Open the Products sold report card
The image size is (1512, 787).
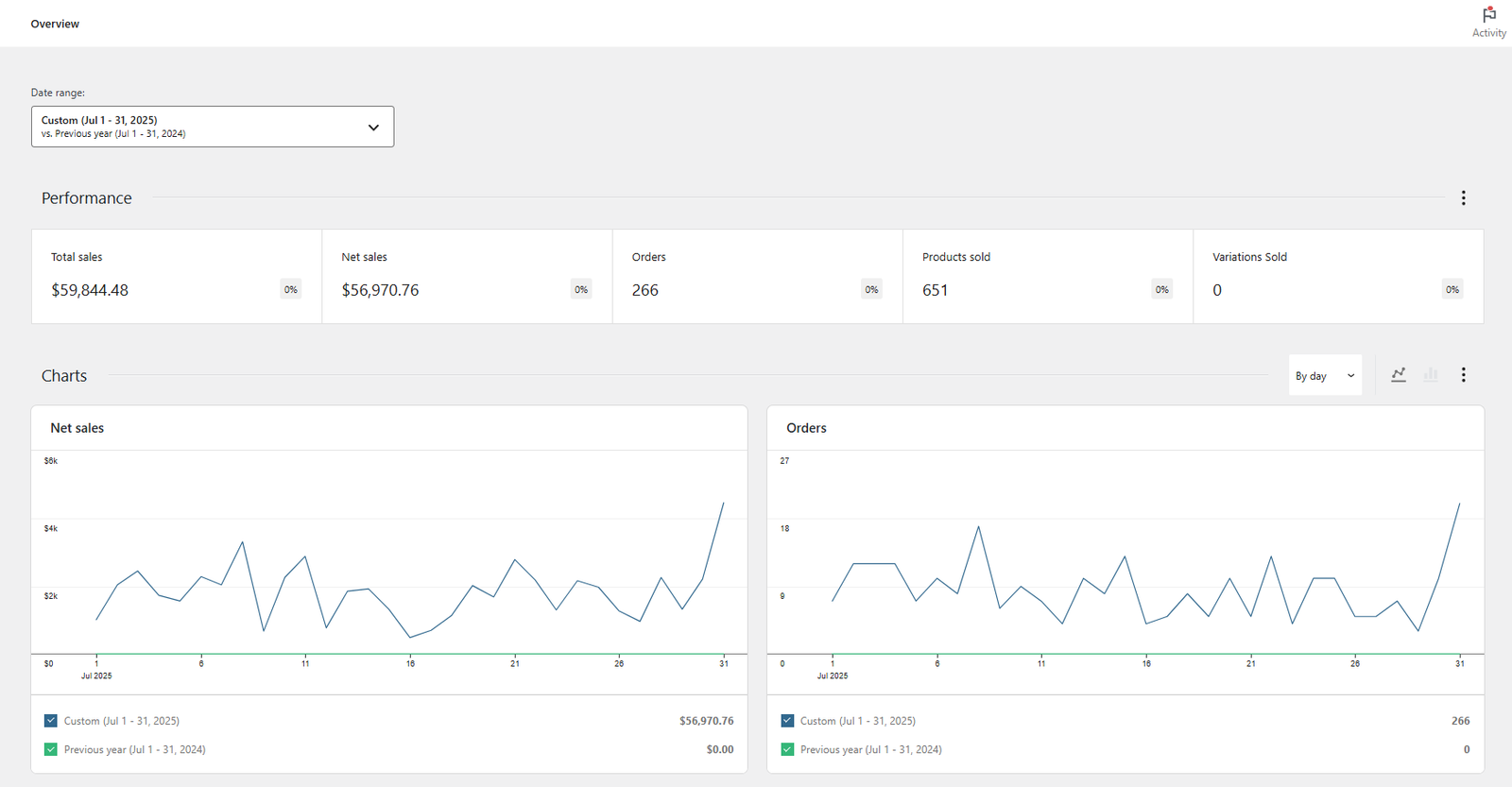pos(1047,276)
